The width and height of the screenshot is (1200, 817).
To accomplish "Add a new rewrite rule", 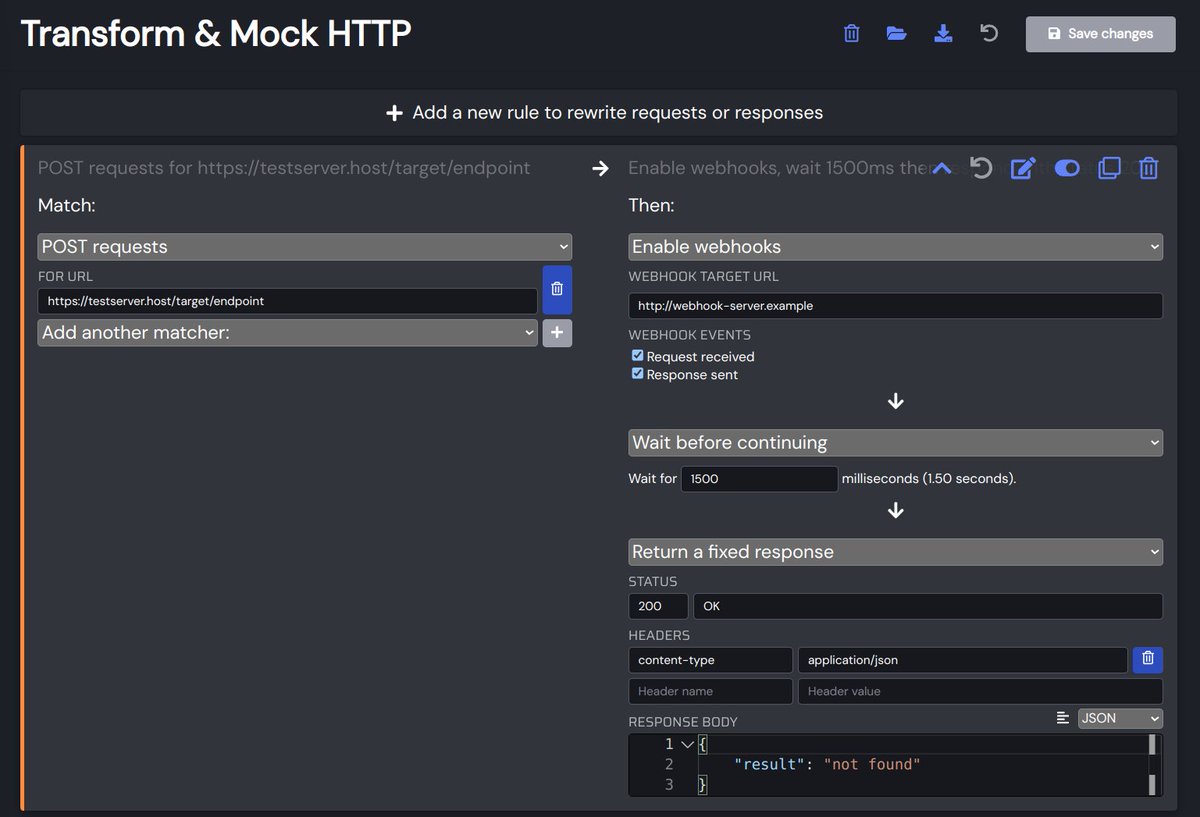I will 600,112.
